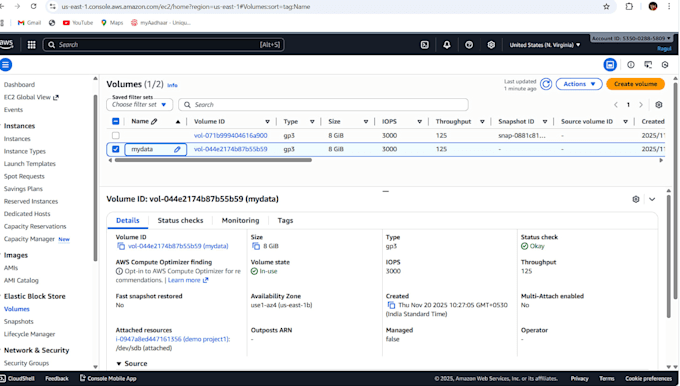680x386 pixels.
Task: Select the vol-071b999404616a900 row checkbox
Action: pos(116,135)
